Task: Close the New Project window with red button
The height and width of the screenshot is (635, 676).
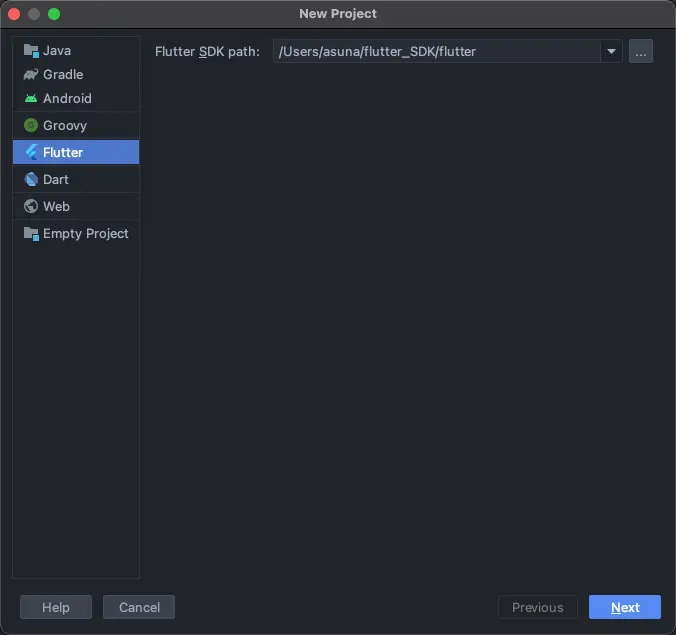Action: click(x=14, y=14)
